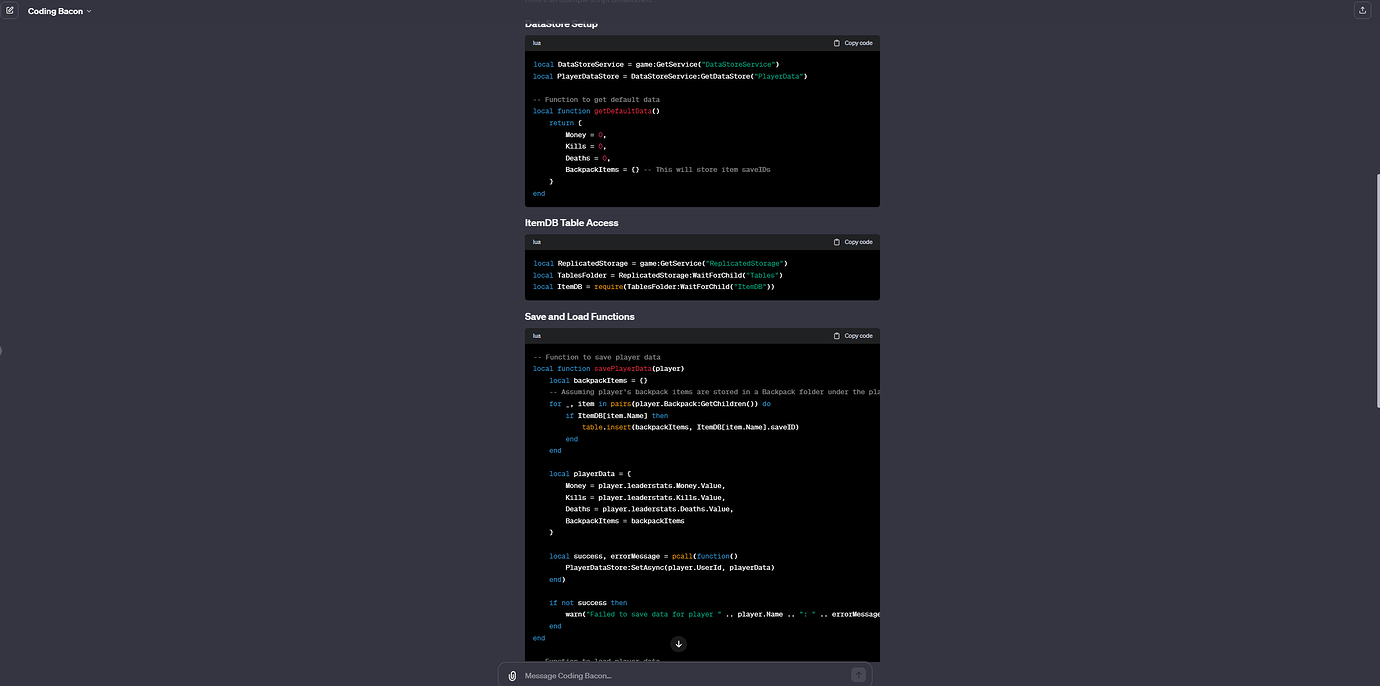Click the clipboard icon on Save and Load Functions

pos(836,336)
